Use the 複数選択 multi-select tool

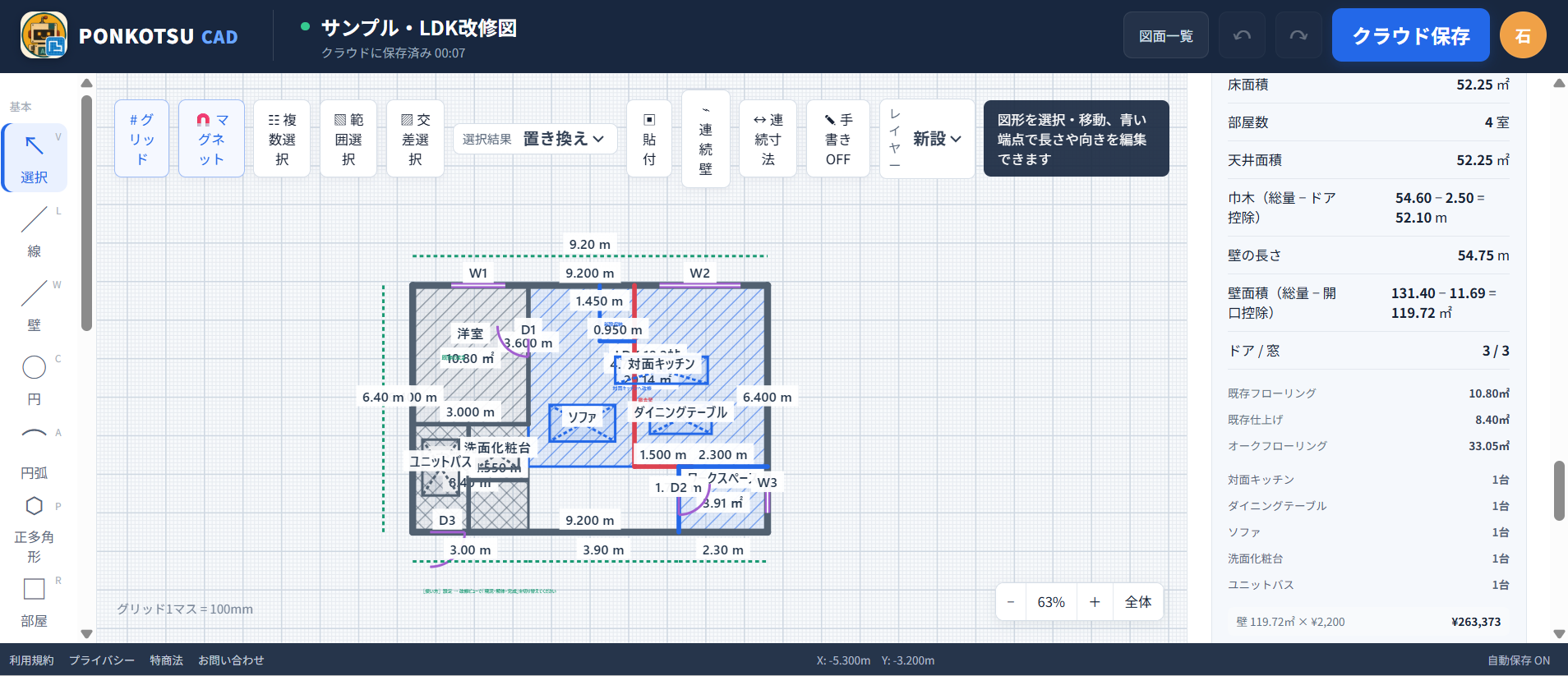pyautogui.click(x=282, y=139)
